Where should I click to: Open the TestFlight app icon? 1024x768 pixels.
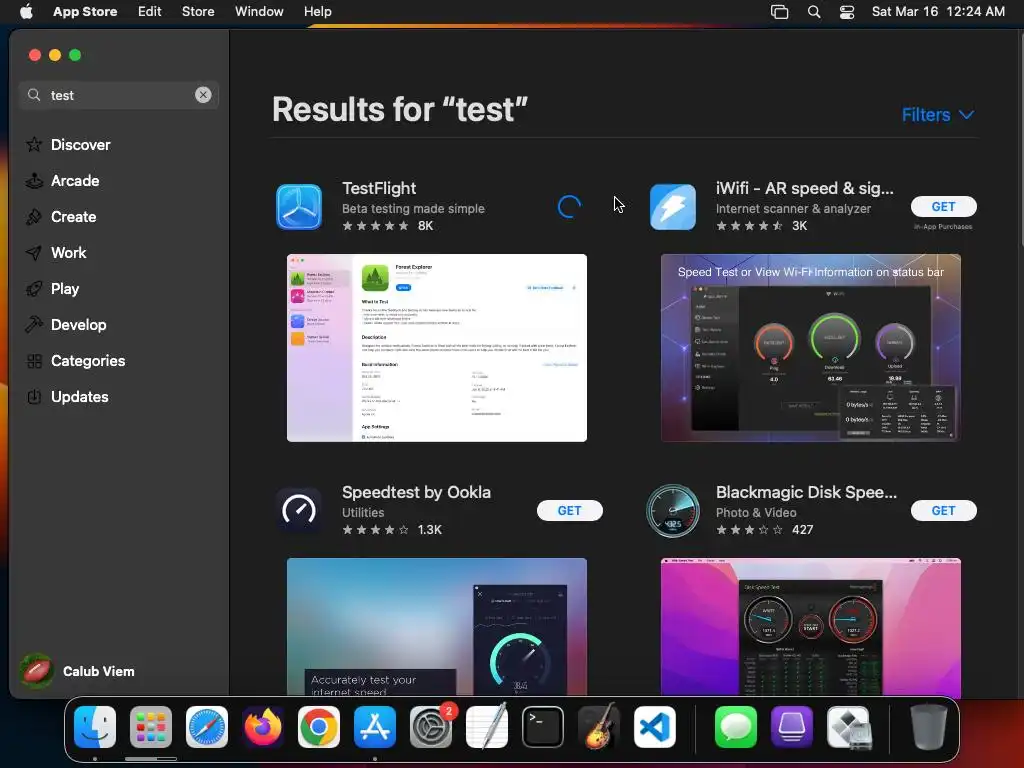click(x=299, y=207)
